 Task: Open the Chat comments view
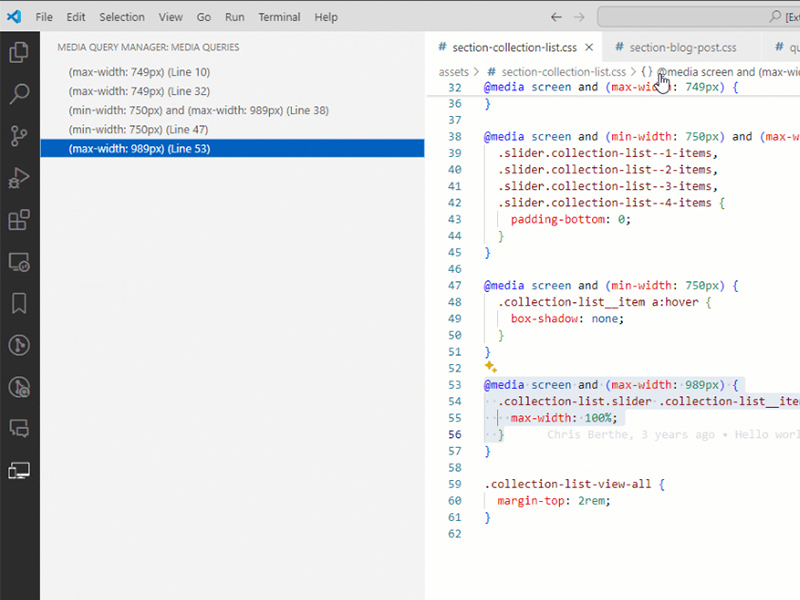19,429
